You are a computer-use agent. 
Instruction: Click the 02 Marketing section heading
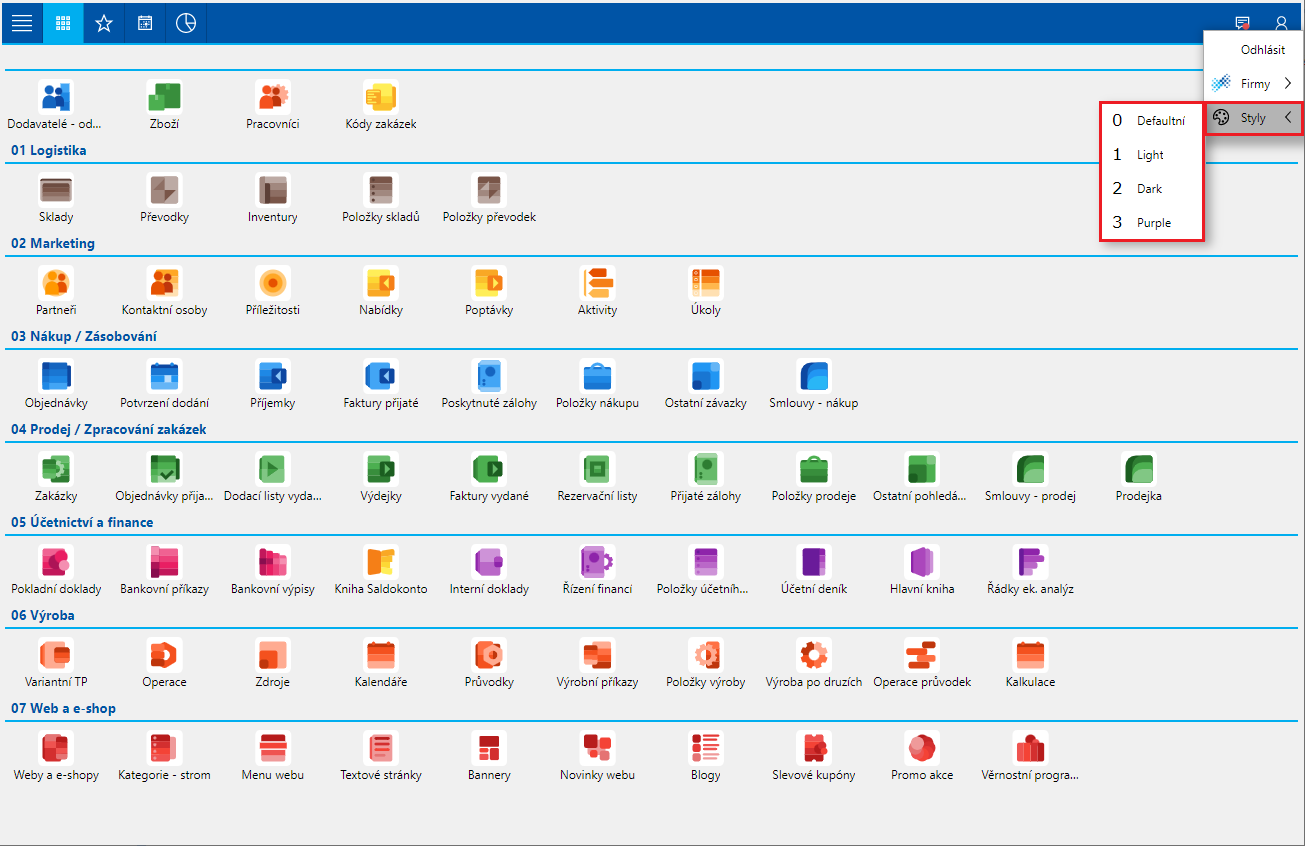pyautogui.click(x=53, y=243)
